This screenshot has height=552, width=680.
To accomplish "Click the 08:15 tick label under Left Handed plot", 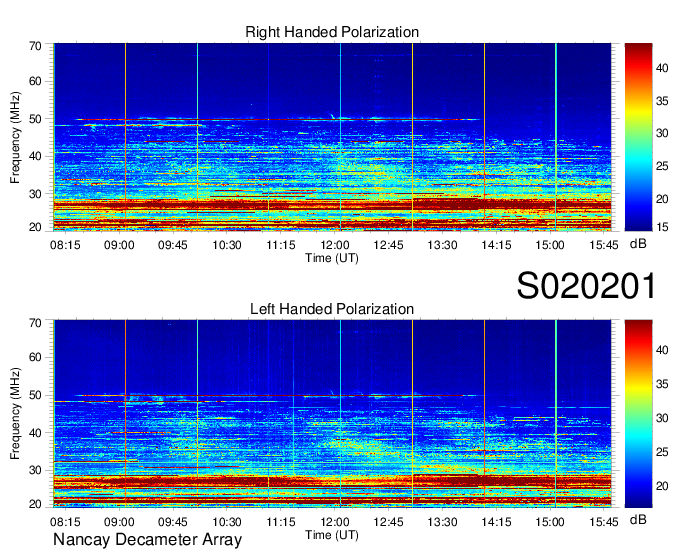I will (x=65, y=522).
